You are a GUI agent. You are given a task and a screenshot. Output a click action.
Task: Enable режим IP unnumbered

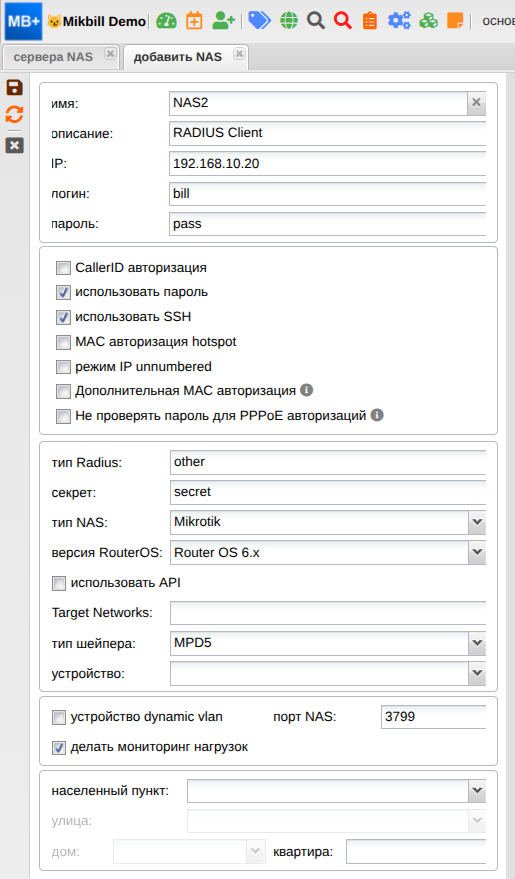point(63,367)
